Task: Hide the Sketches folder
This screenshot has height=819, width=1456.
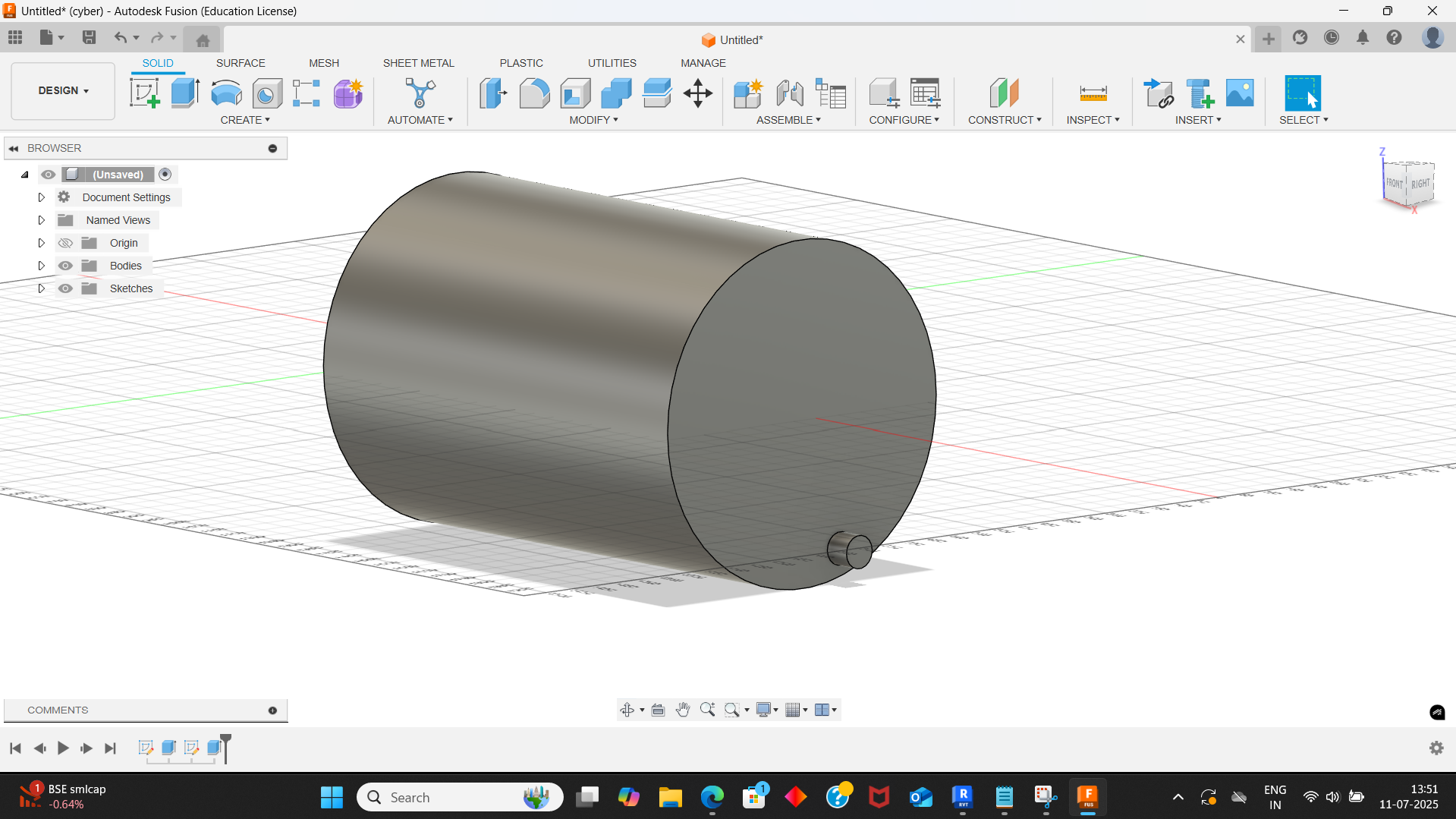Action: (66, 288)
